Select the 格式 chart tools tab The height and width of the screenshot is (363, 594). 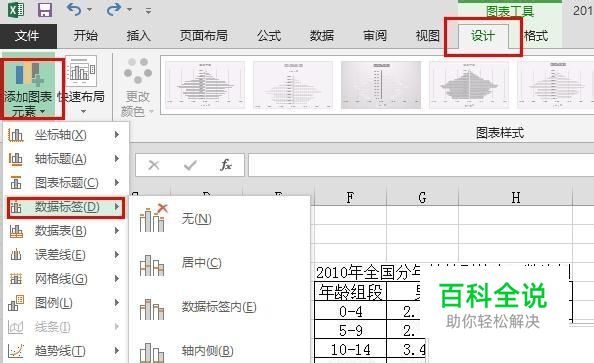pyautogui.click(x=536, y=36)
